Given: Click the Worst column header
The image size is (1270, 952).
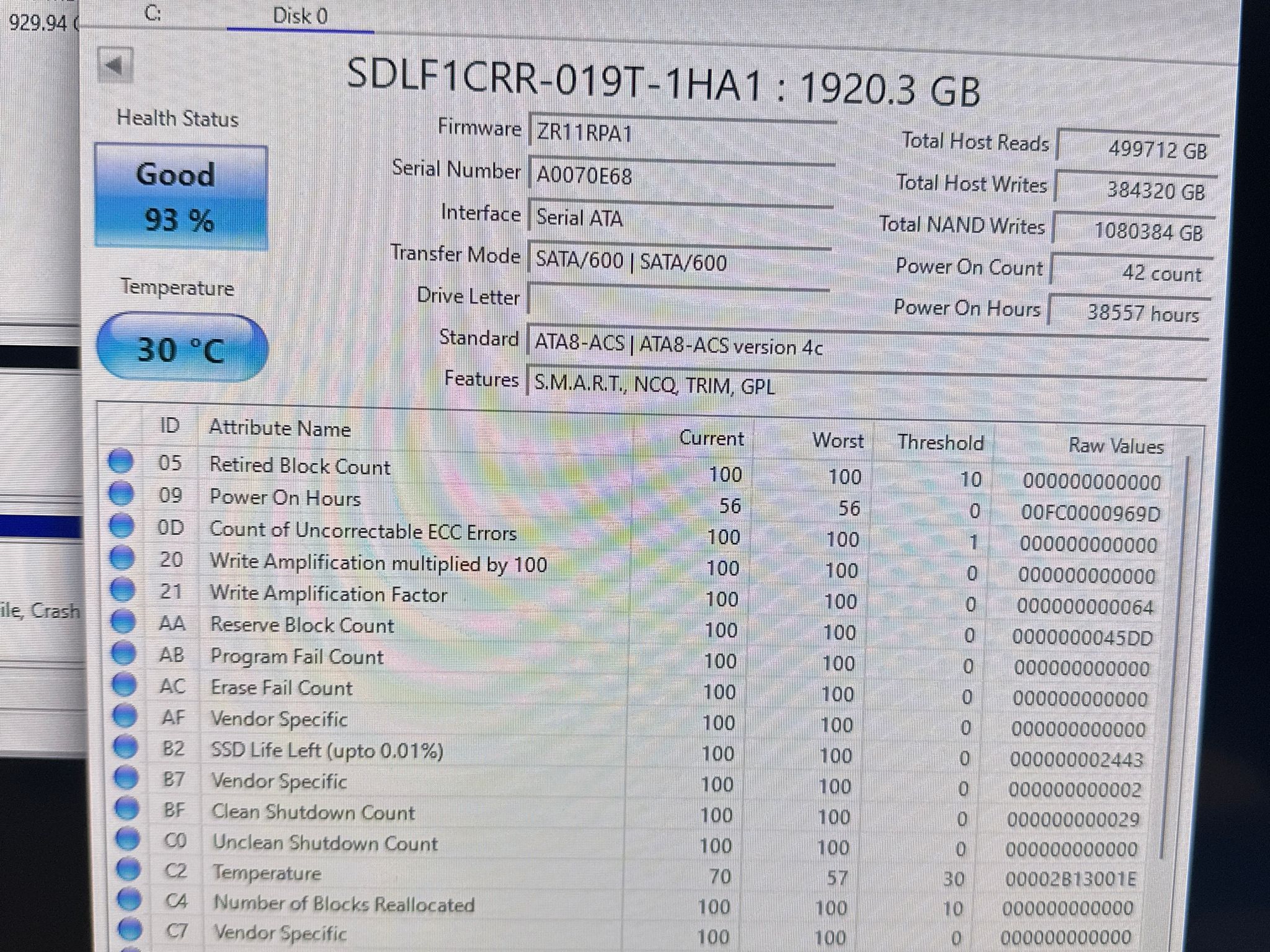Looking at the screenshot, I should (838, 441).
